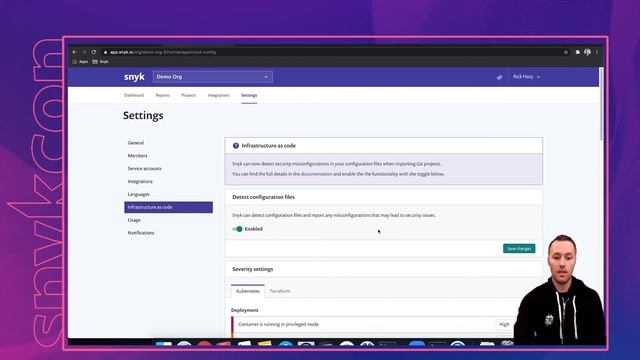This screenshot has height=360, width=640.
Task: Click the browser forward arrow
Action: coord(84,52)
